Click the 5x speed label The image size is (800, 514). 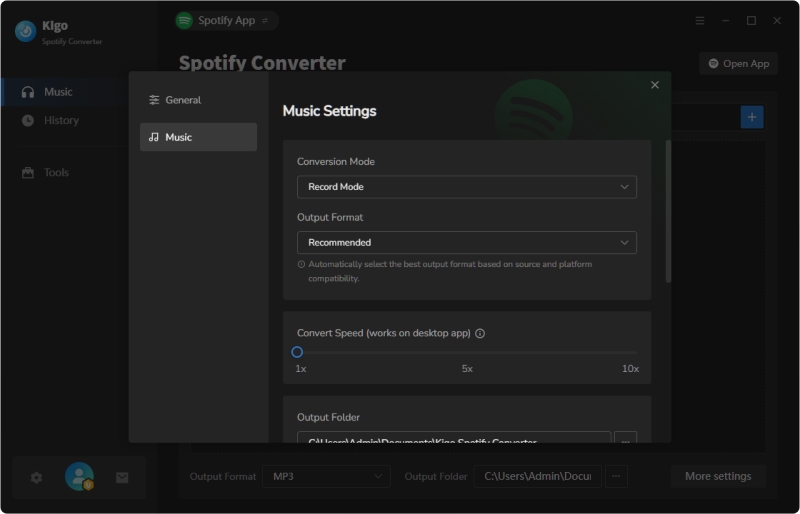pyautogui.click(x=467, y=369)
